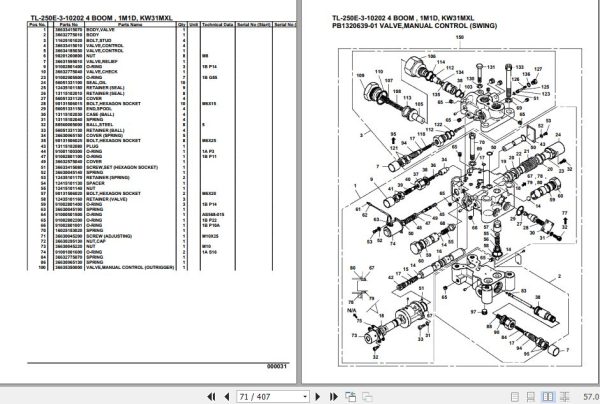Click the Parts Name column header
The height and width of the screenshot is (404, 600).
[130, 24]
